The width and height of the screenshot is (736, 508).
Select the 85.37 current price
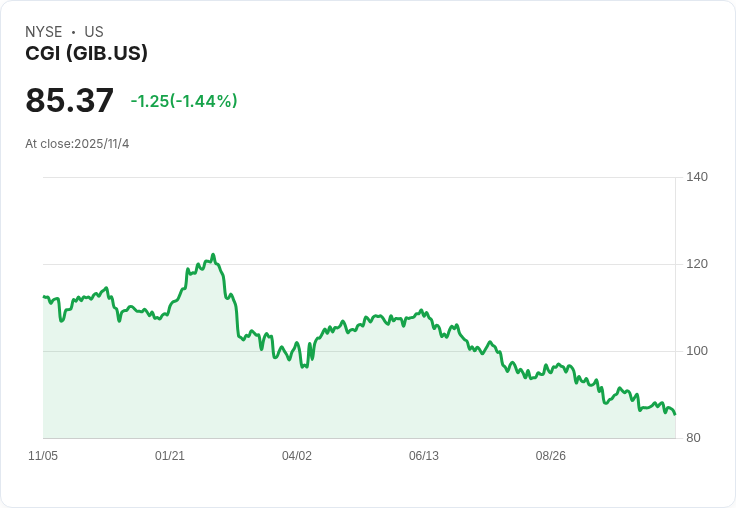coord(69,101)
